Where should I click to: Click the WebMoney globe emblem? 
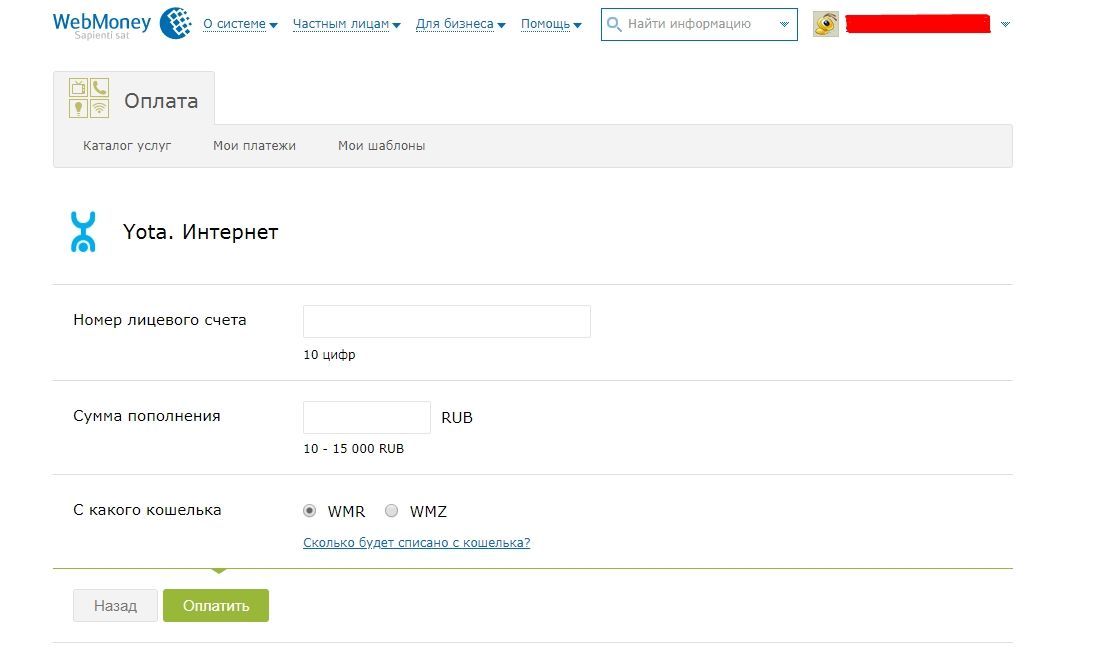[x=176, y=23]
